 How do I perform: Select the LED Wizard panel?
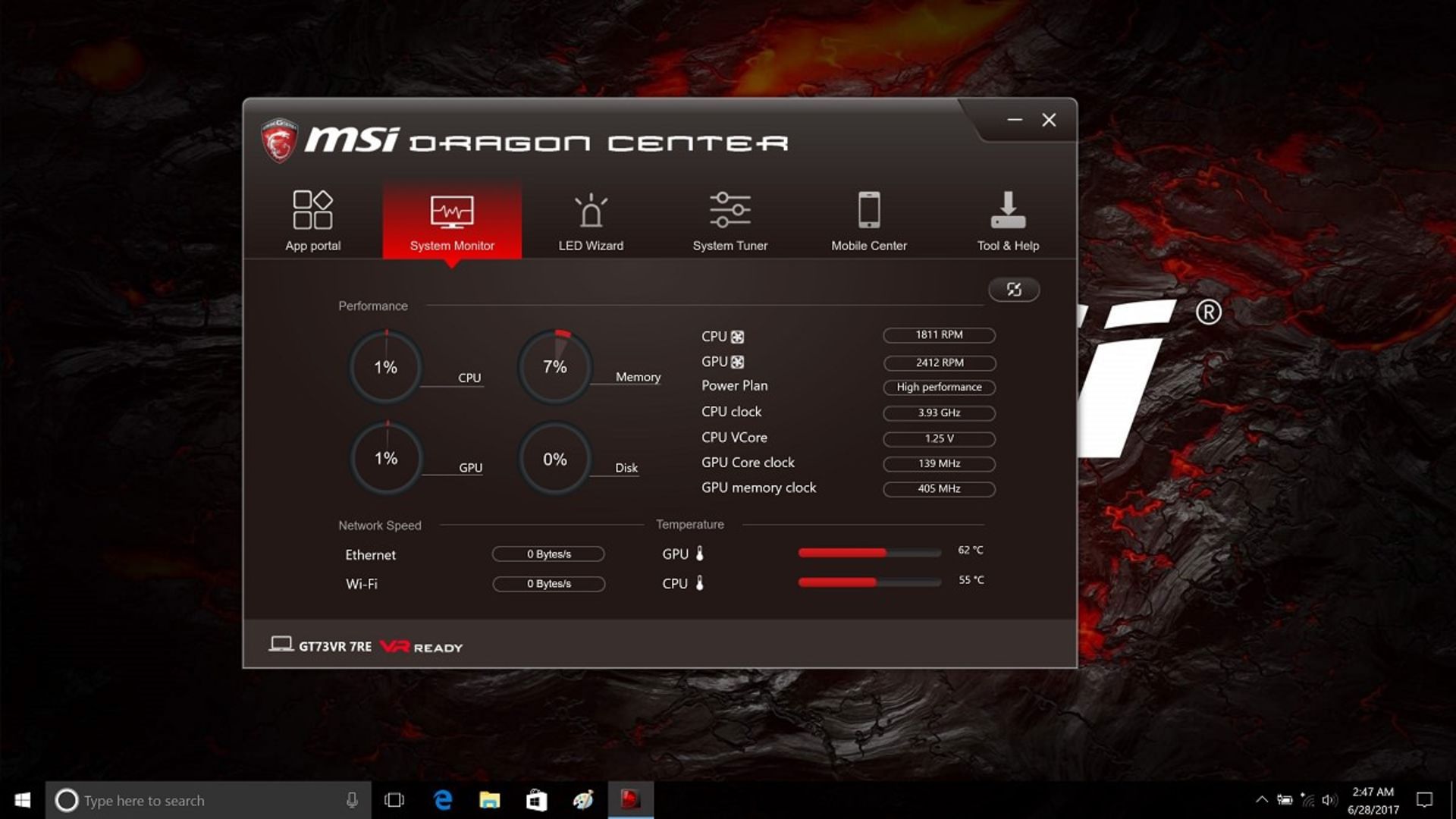point(590,219)
